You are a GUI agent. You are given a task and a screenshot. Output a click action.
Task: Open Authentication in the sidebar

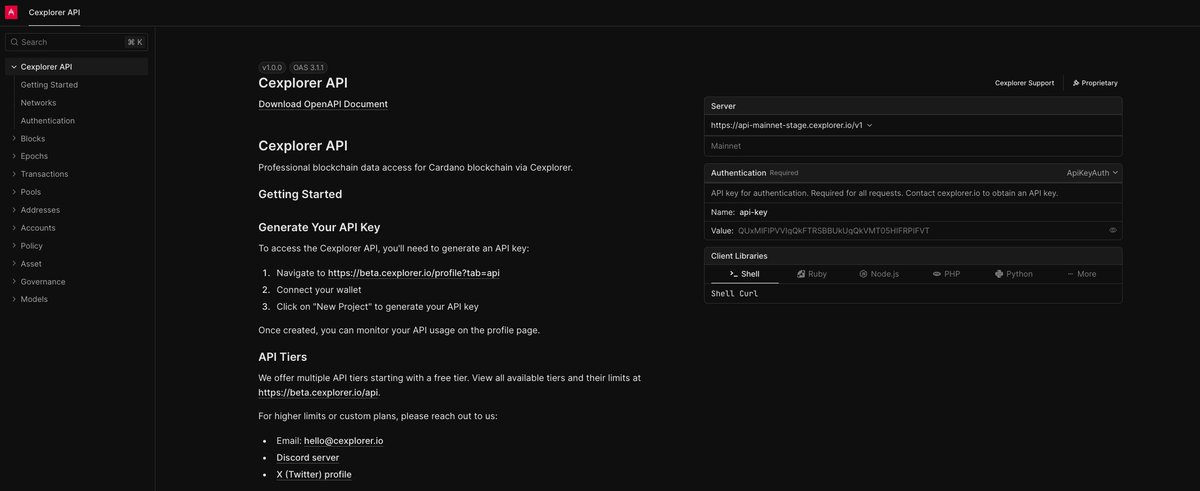tap(47, 121)
